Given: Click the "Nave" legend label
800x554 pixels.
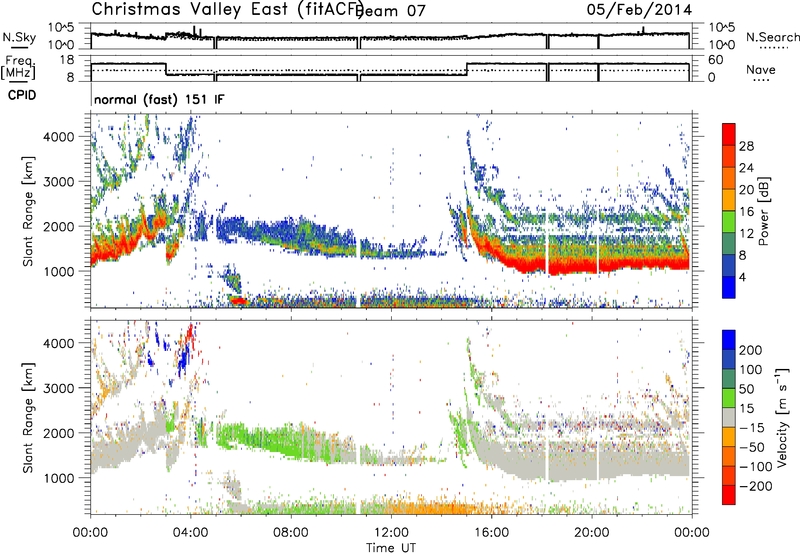Looking at the screenshot, I should (760, 70).
